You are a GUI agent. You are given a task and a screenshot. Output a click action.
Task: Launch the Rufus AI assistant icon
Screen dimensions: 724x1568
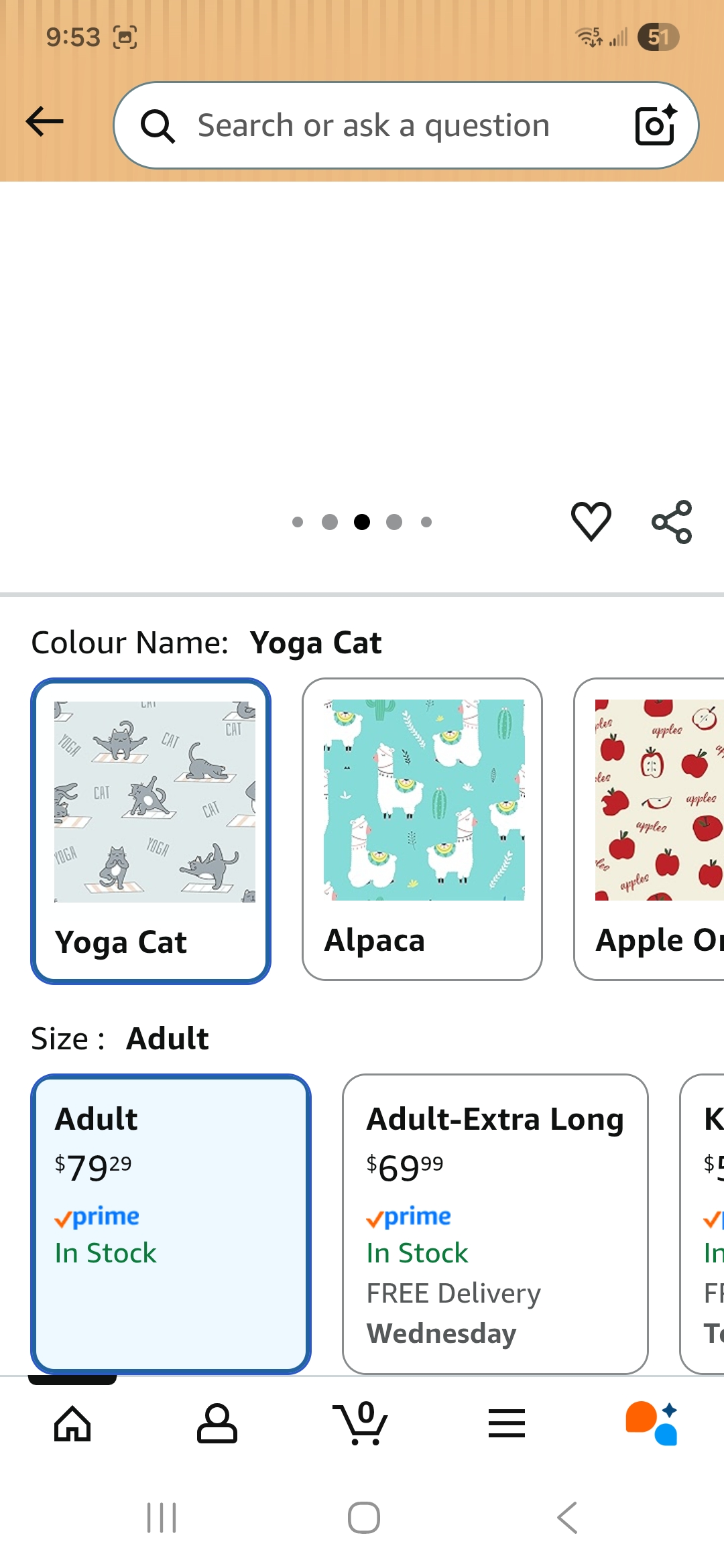[652, 1423]
